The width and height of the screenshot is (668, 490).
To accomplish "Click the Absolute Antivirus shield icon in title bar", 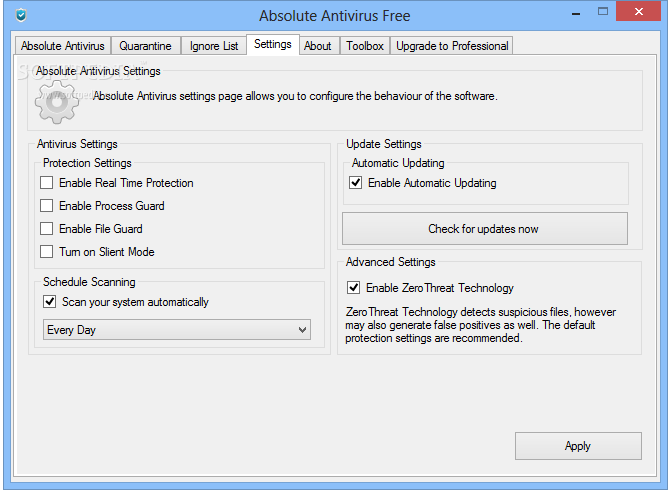I will (x=20, y=15).
